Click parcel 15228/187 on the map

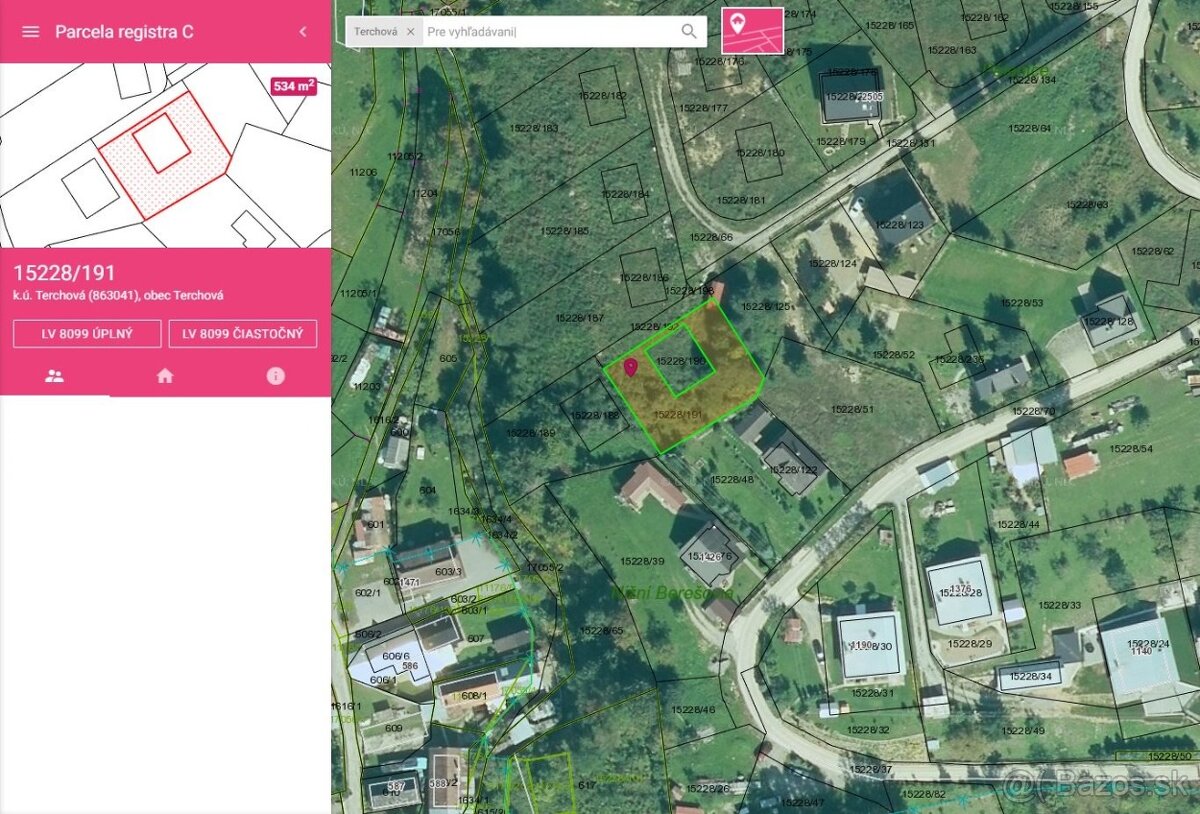(580, 318)
